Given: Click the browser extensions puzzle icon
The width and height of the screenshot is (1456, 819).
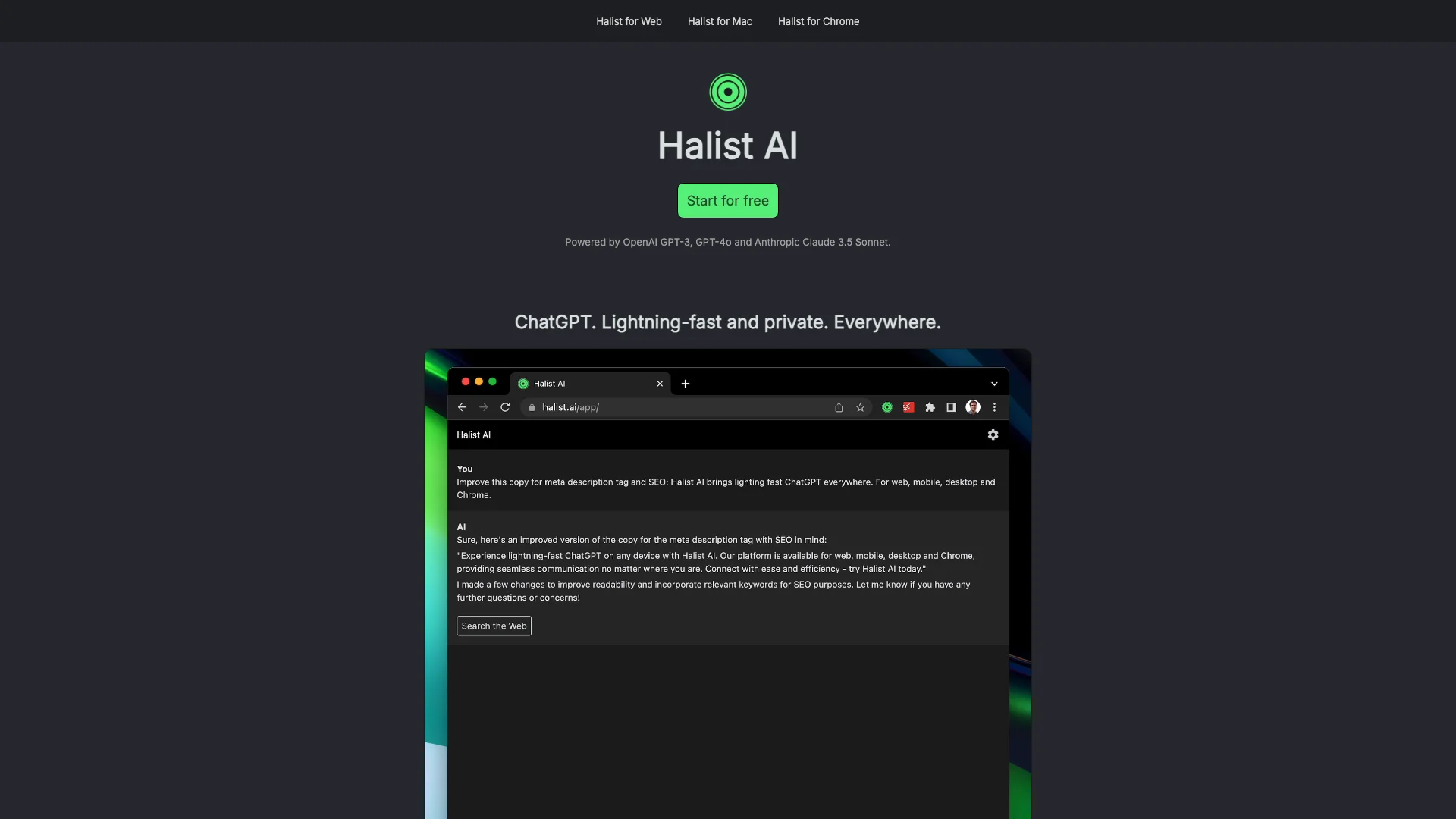Looking at the screenshot, I should (x=930, y=407).
